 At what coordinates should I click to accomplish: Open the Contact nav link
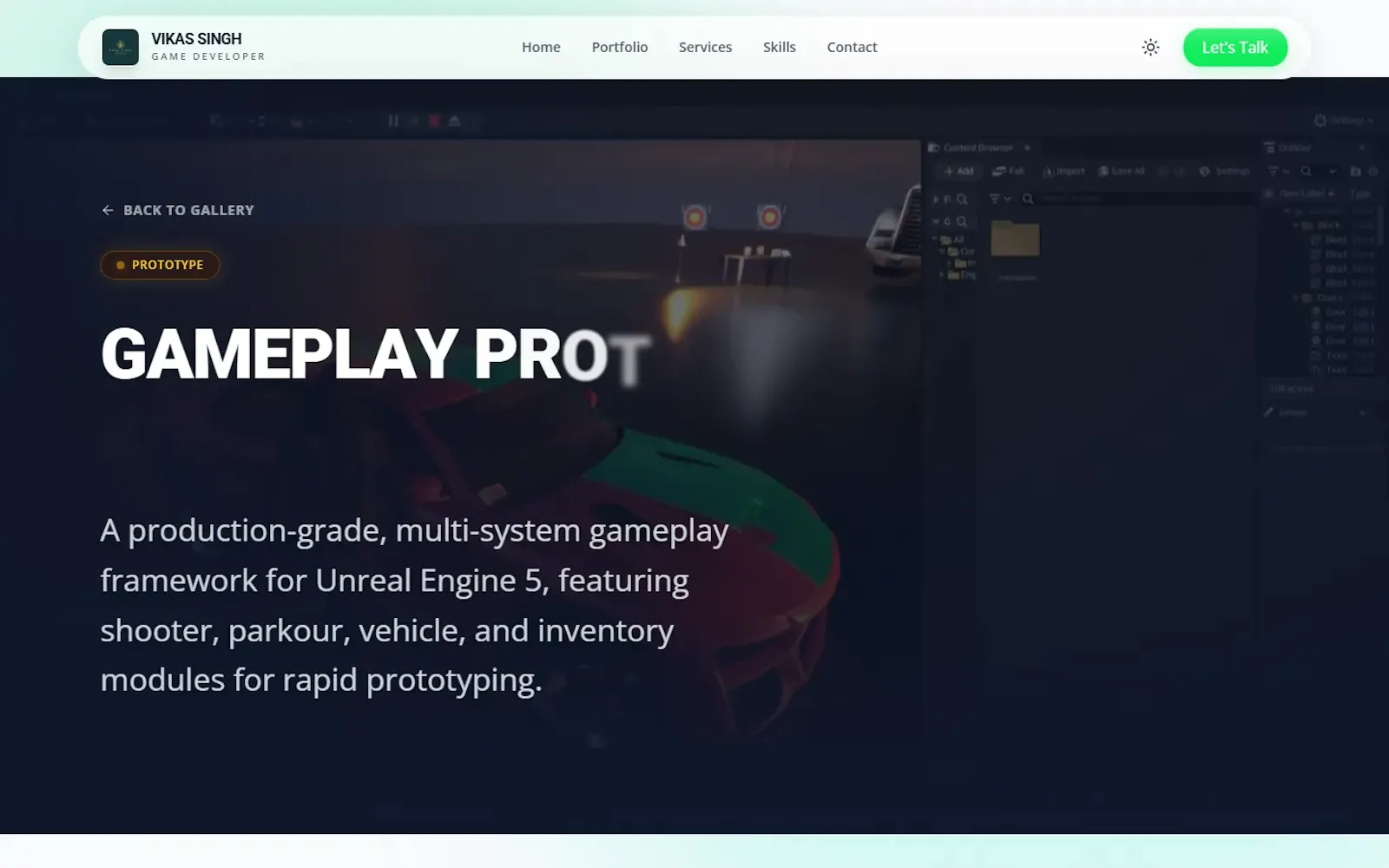click(852, 48)
